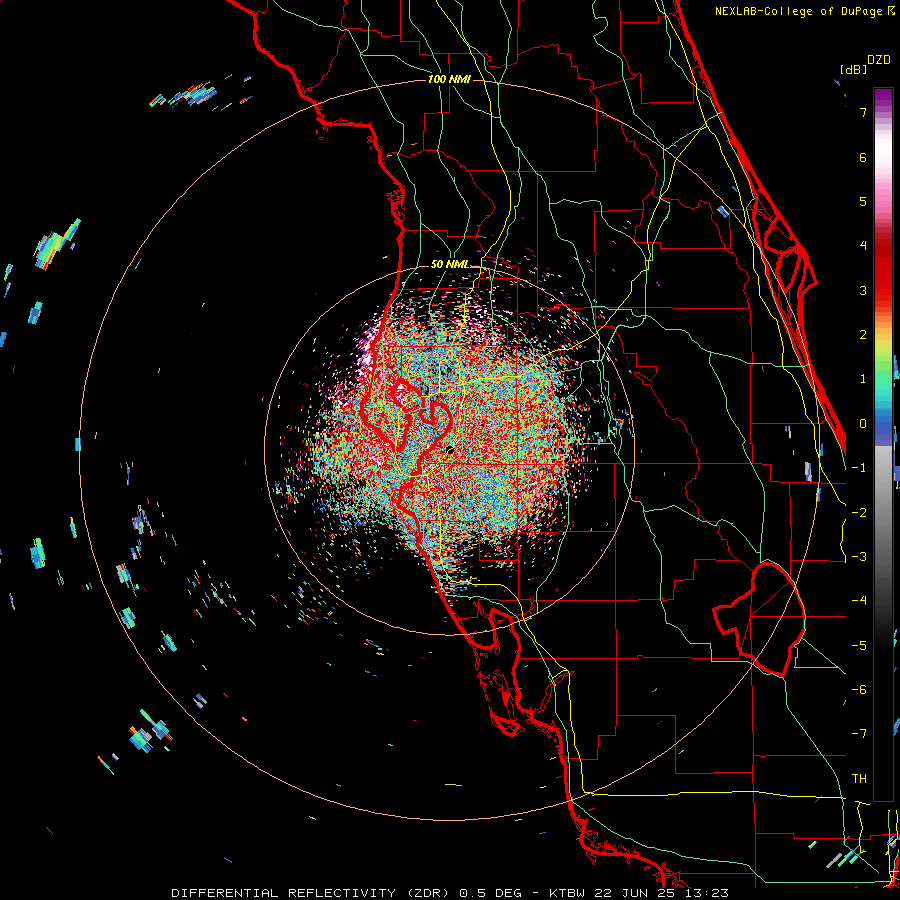The height and width of the screenshot is (900, 900).
Task: Click the 7 value on color scale
Action: click(863, 112)
